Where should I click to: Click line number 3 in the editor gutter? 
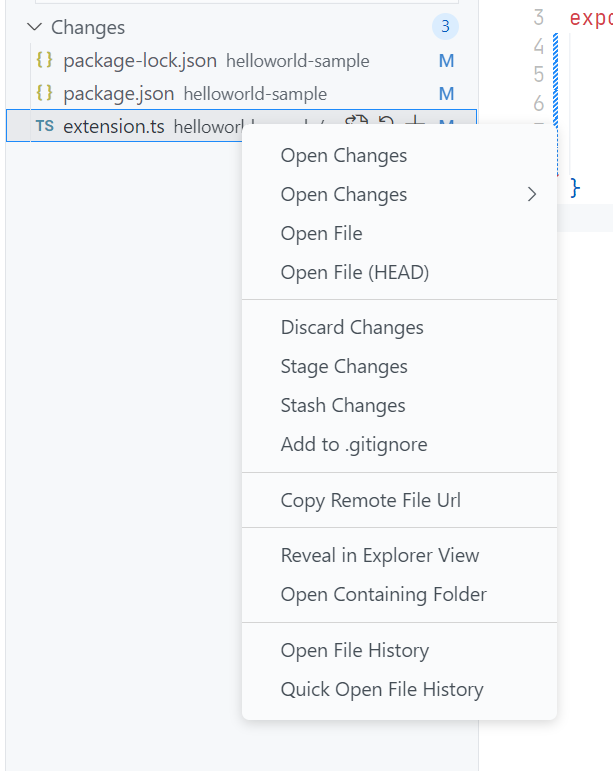click(x=539, y=17)
